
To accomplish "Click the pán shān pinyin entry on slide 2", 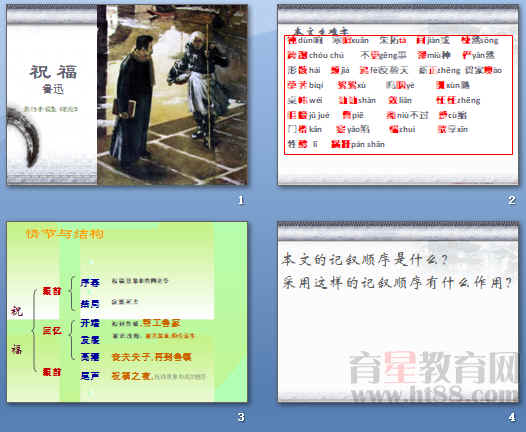I will point(358,144).
